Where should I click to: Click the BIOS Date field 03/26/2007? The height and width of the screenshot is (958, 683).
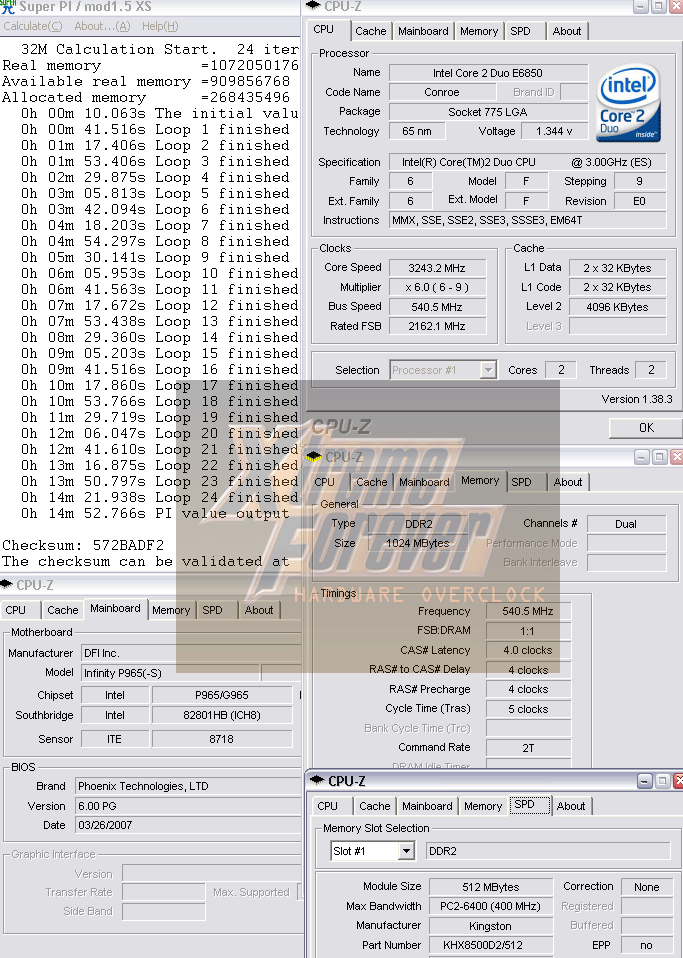point(188,825)
